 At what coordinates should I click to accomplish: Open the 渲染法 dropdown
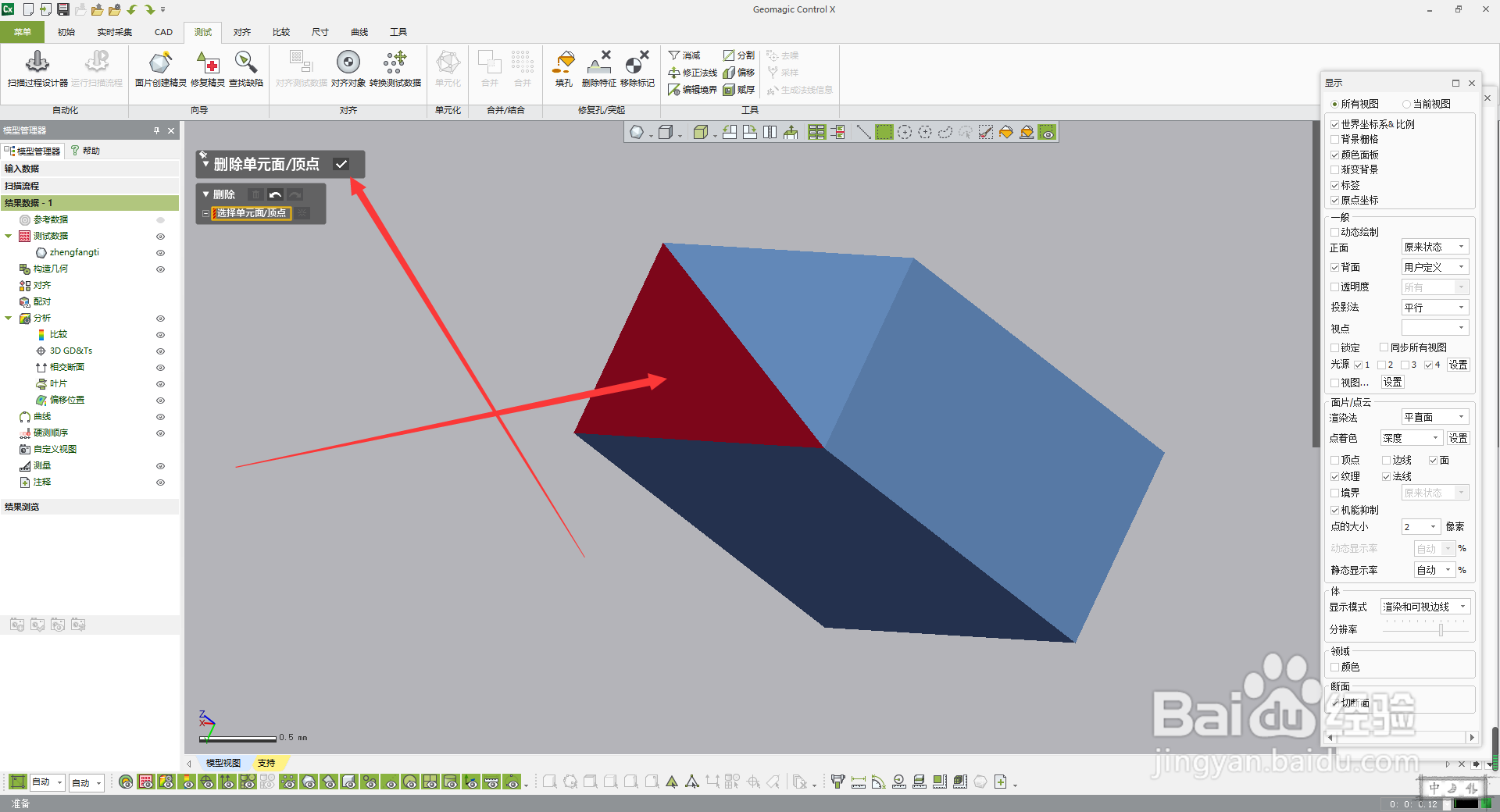pos(1435,417)
